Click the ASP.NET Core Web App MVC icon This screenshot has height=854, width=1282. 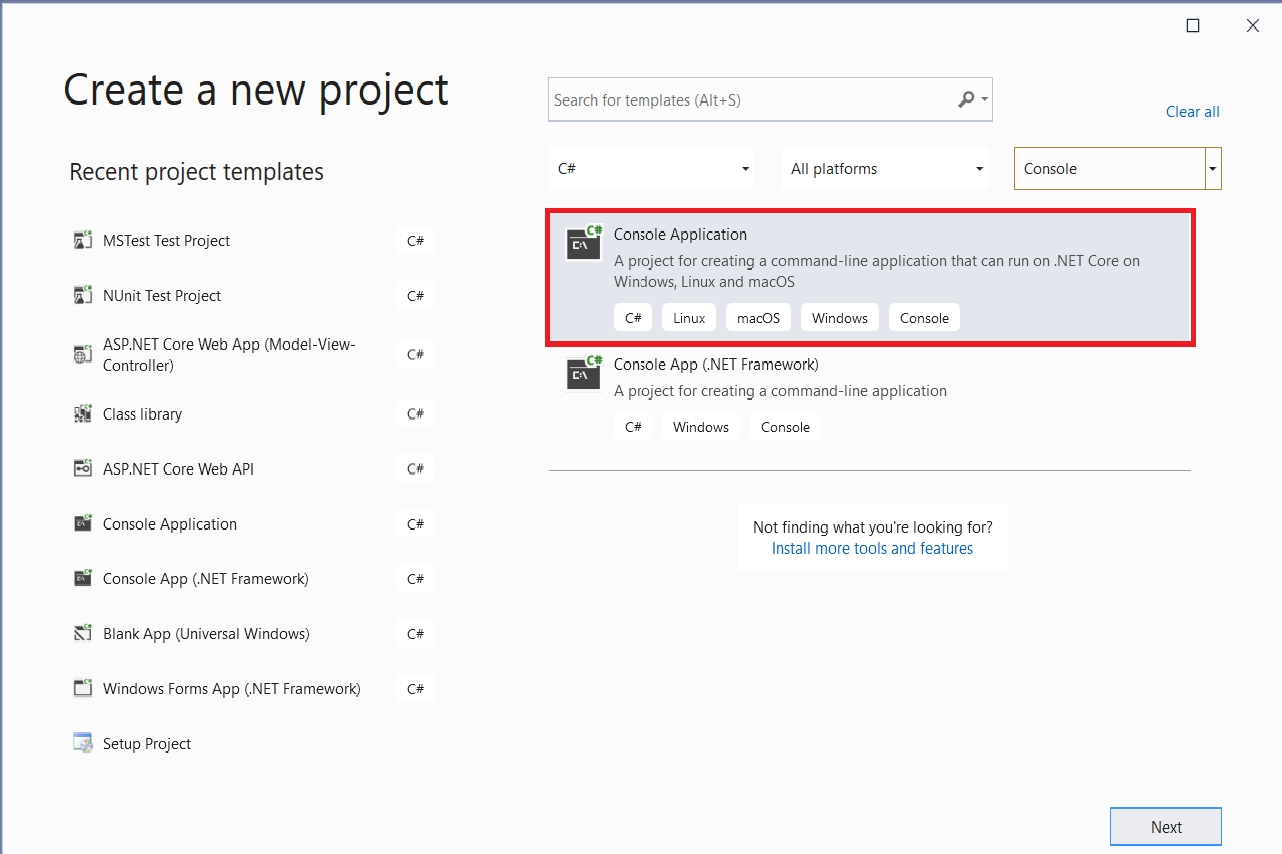coord(83,354)
